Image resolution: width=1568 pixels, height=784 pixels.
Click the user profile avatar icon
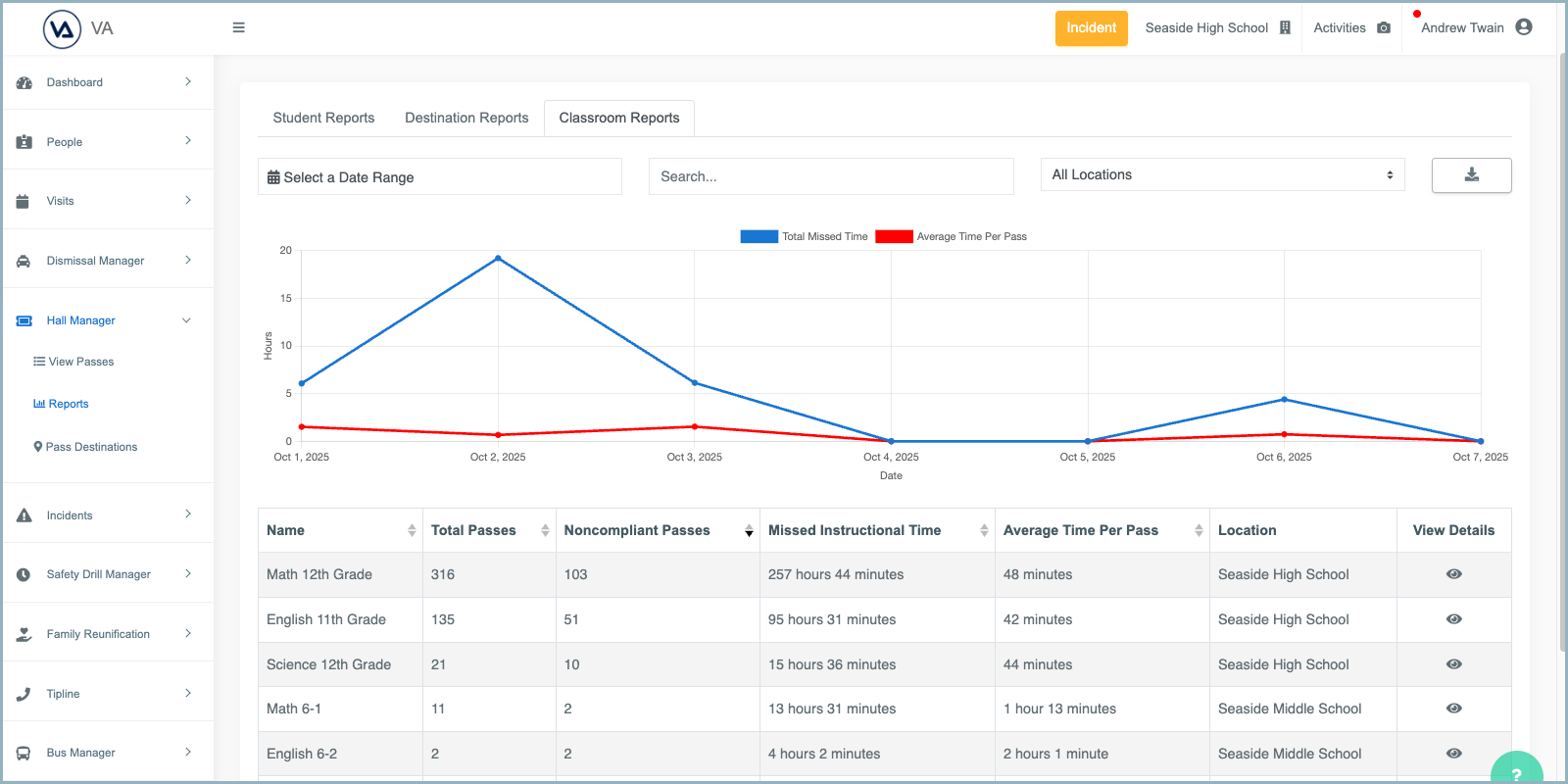(x=1524, y=27)
